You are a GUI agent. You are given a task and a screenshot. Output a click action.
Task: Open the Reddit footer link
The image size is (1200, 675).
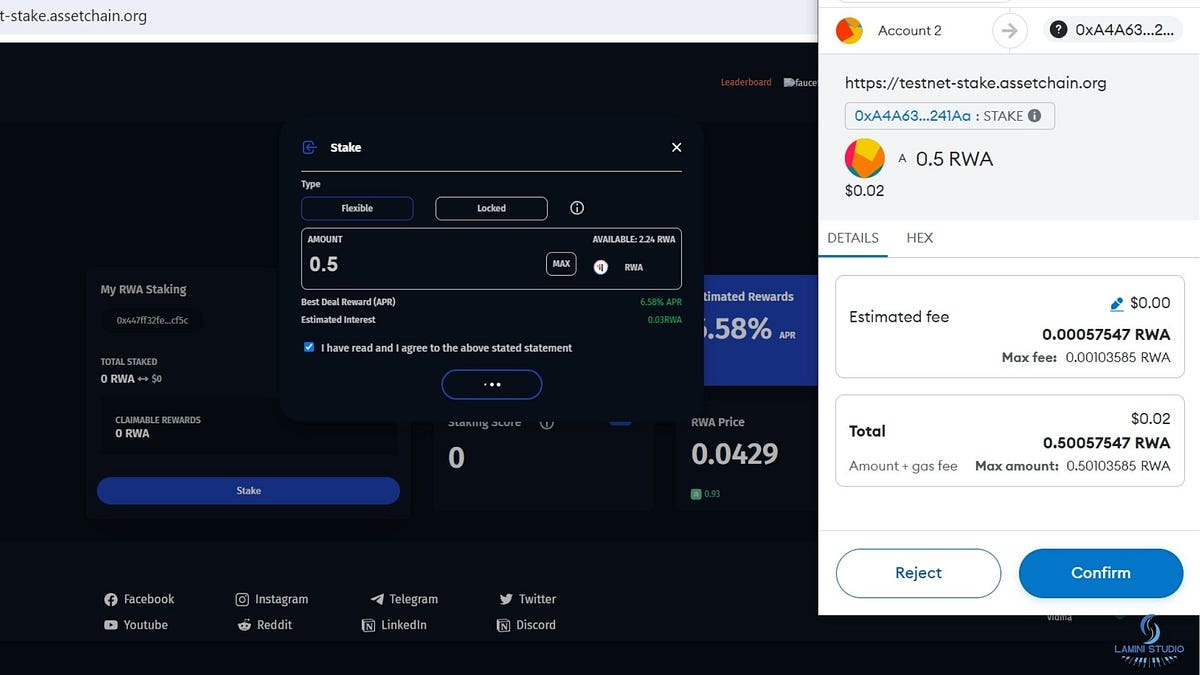coord(265,625)
